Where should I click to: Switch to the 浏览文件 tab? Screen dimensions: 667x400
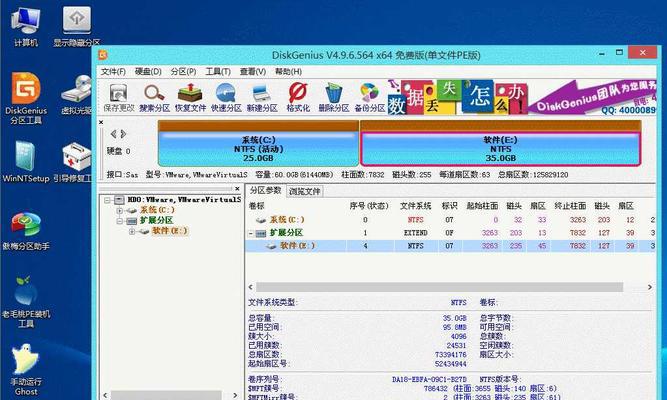pos(305,191)
